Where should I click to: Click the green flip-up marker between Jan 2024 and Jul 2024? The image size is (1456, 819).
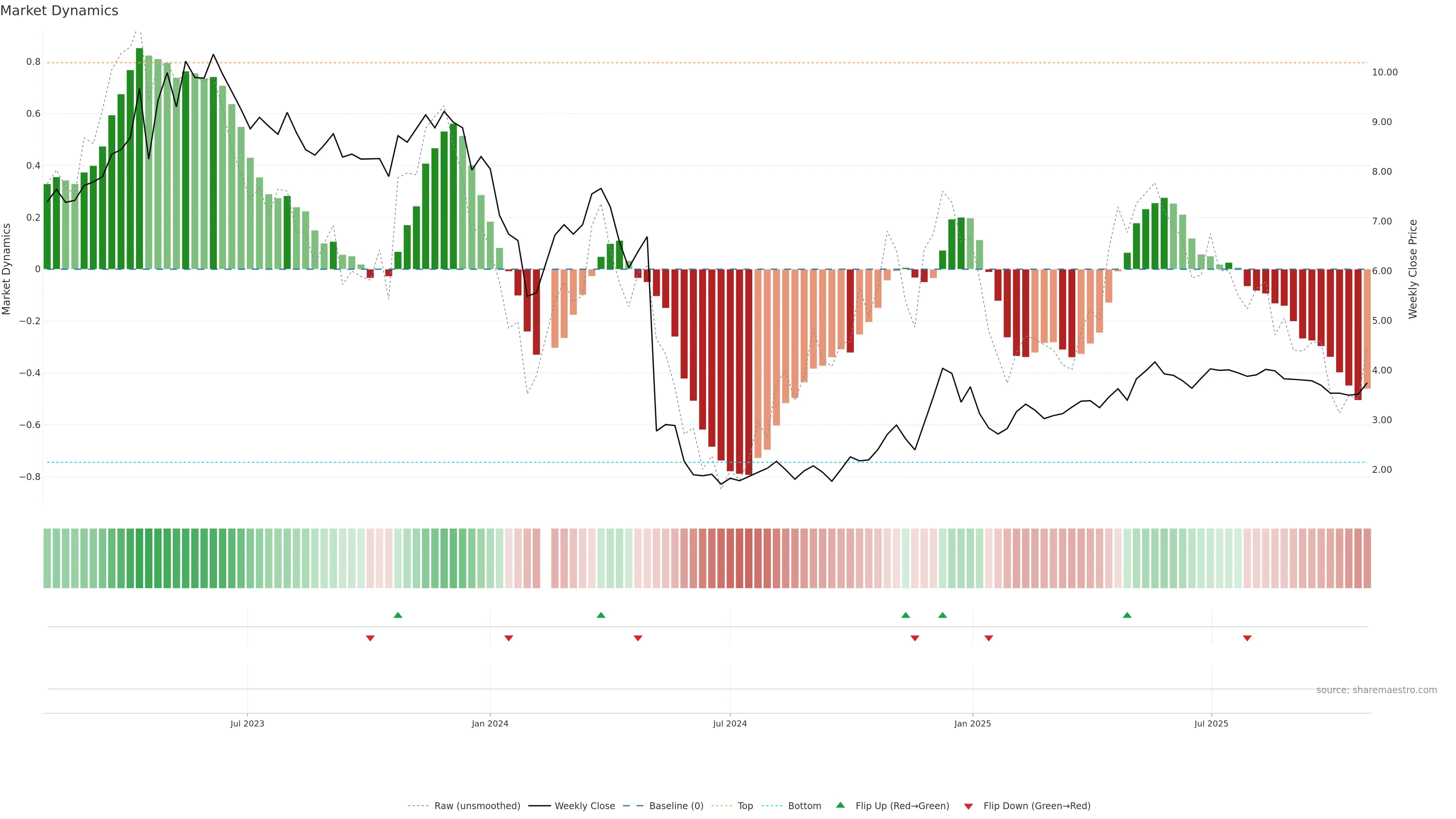pos(601,615)
